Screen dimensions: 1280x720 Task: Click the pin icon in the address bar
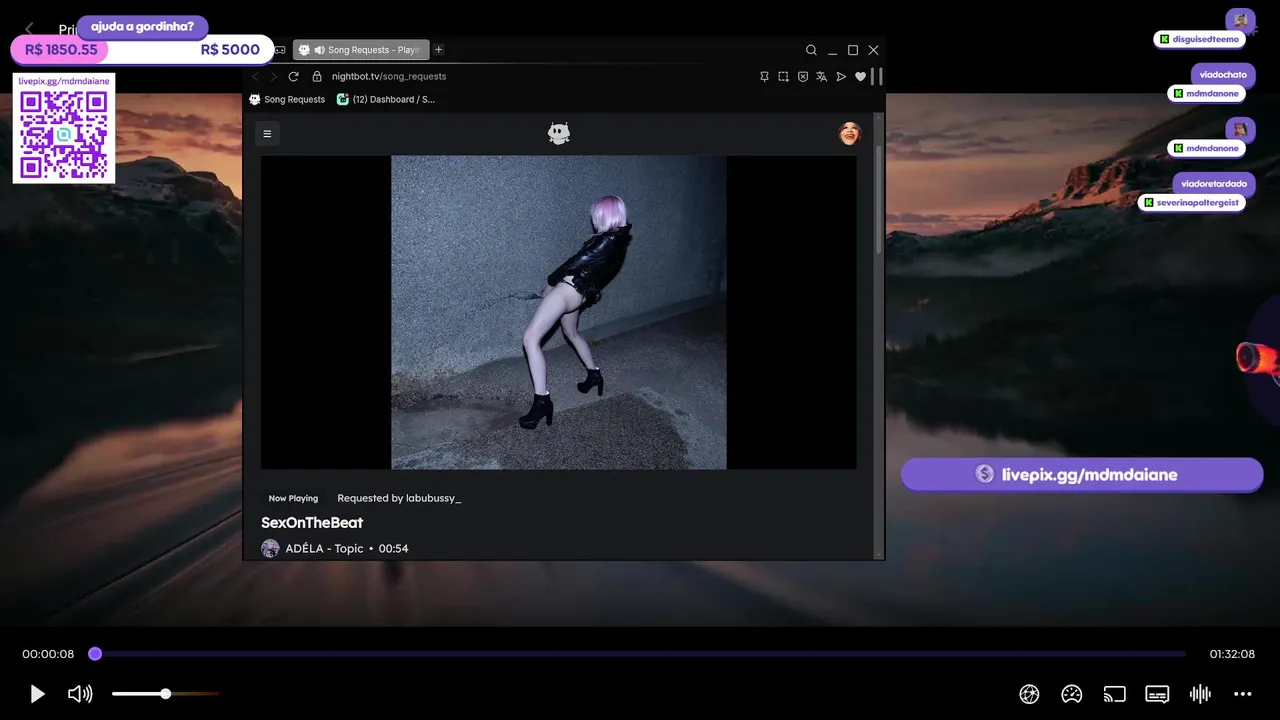click(x=764, y=76)
